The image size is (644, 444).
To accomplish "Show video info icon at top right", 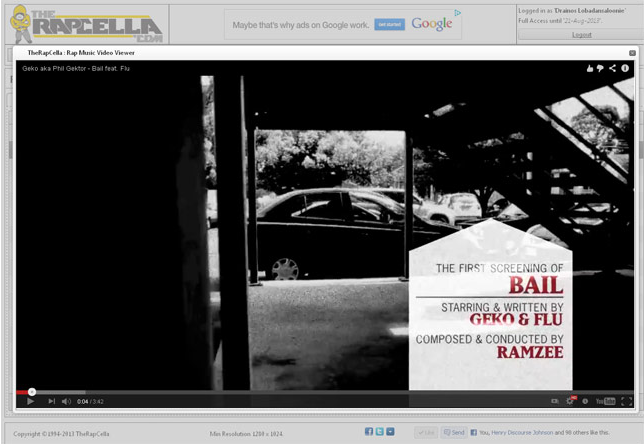I will 625,68.
